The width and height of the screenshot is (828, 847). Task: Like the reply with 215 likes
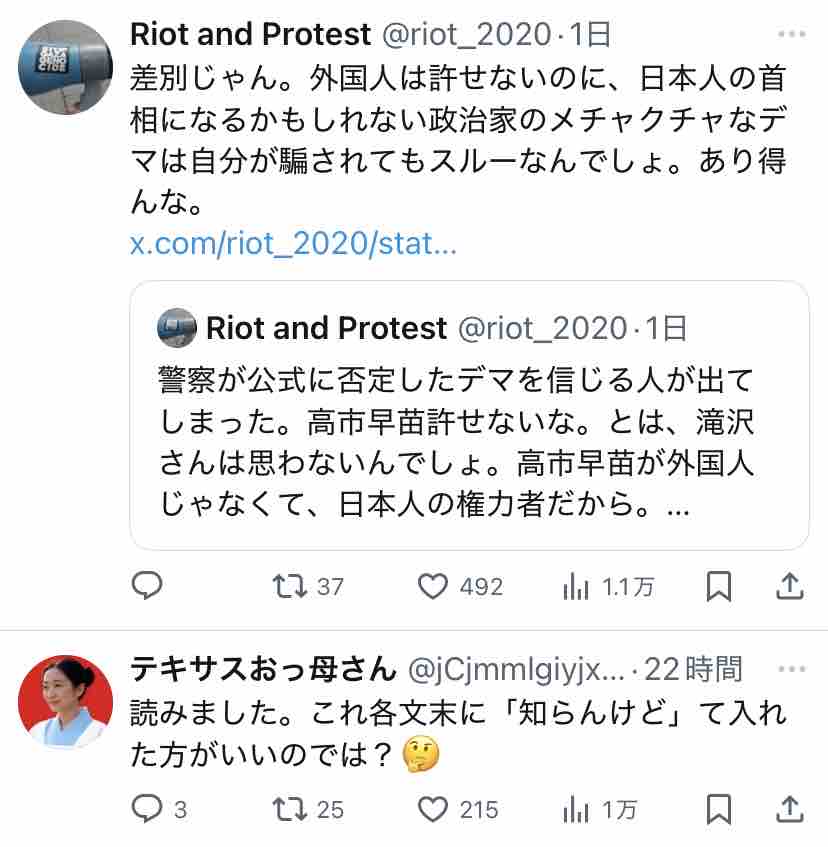(x=432, y=808)
